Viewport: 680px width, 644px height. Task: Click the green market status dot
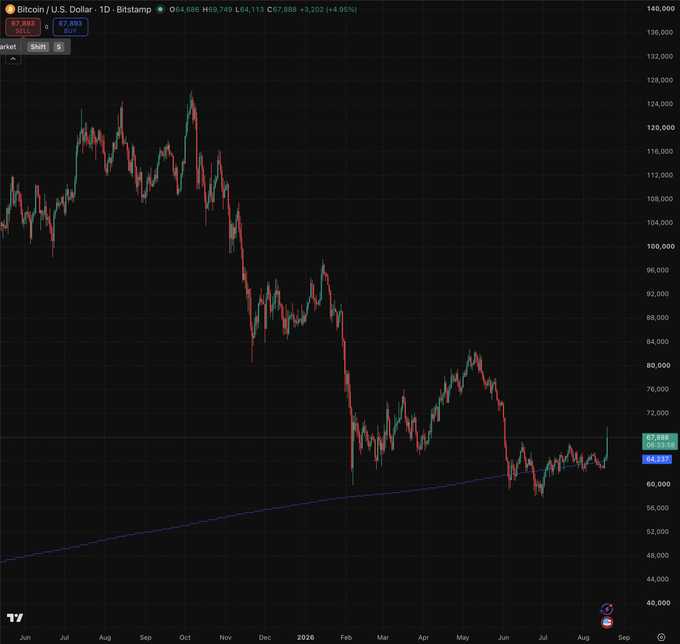(160, 9)
